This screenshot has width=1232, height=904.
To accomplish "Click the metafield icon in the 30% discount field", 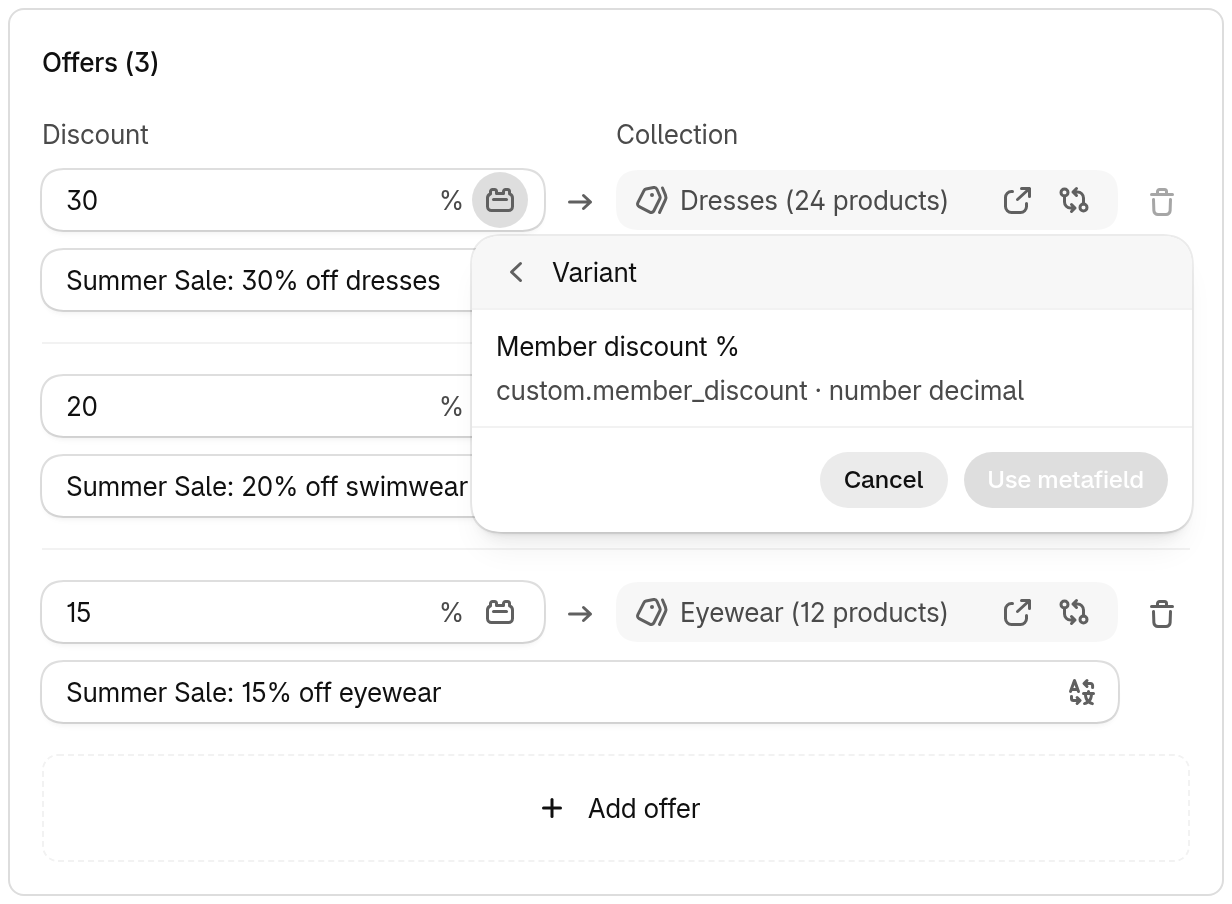I will click(x=500, y=200).
